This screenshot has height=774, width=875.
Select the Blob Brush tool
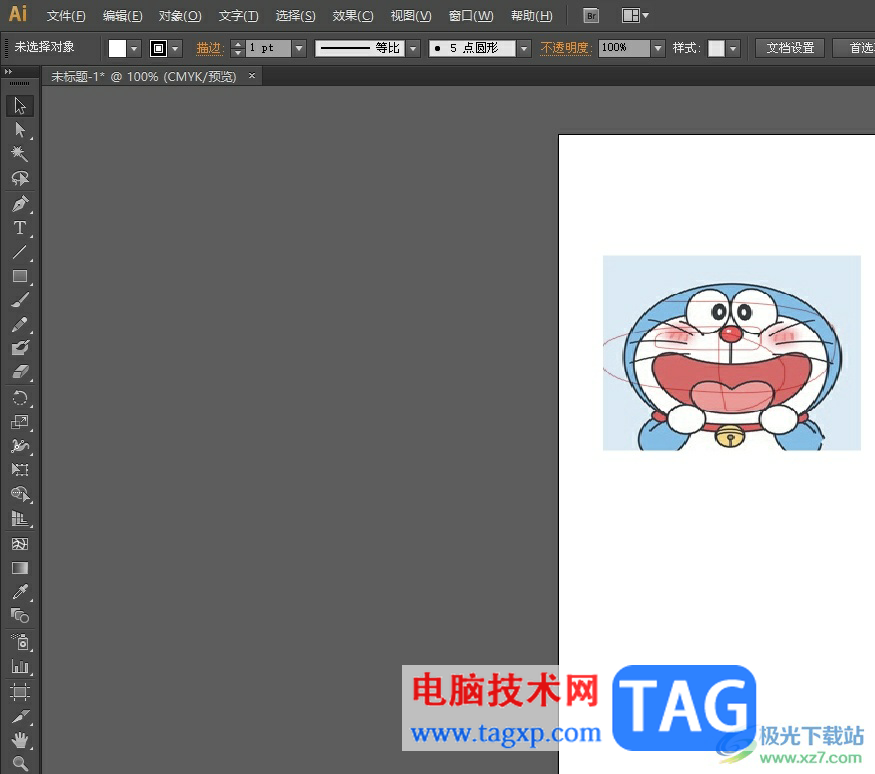coord(20,348)
